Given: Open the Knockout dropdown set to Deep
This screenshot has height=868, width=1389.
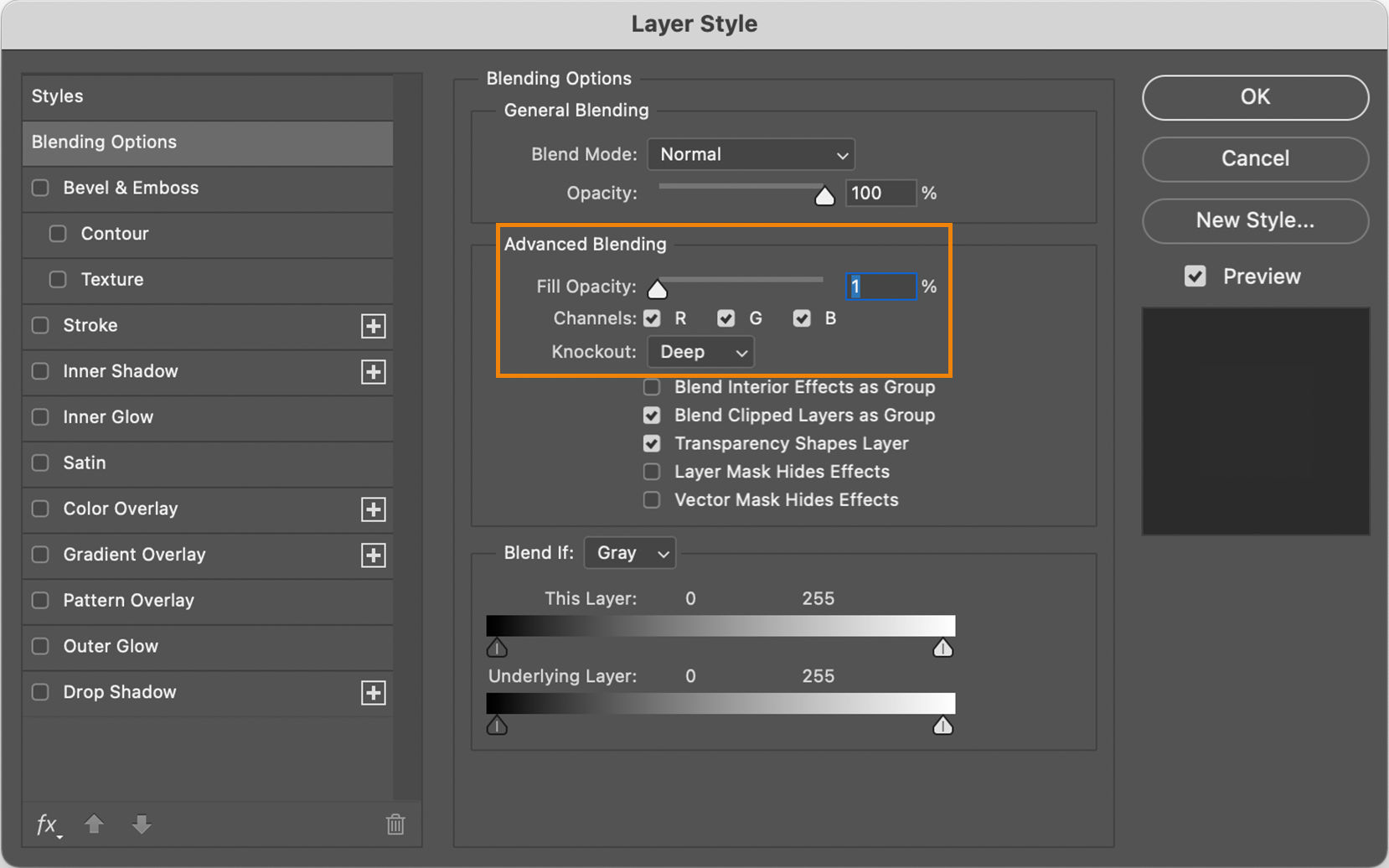Looking at the screenshot, I should (700, 352).
